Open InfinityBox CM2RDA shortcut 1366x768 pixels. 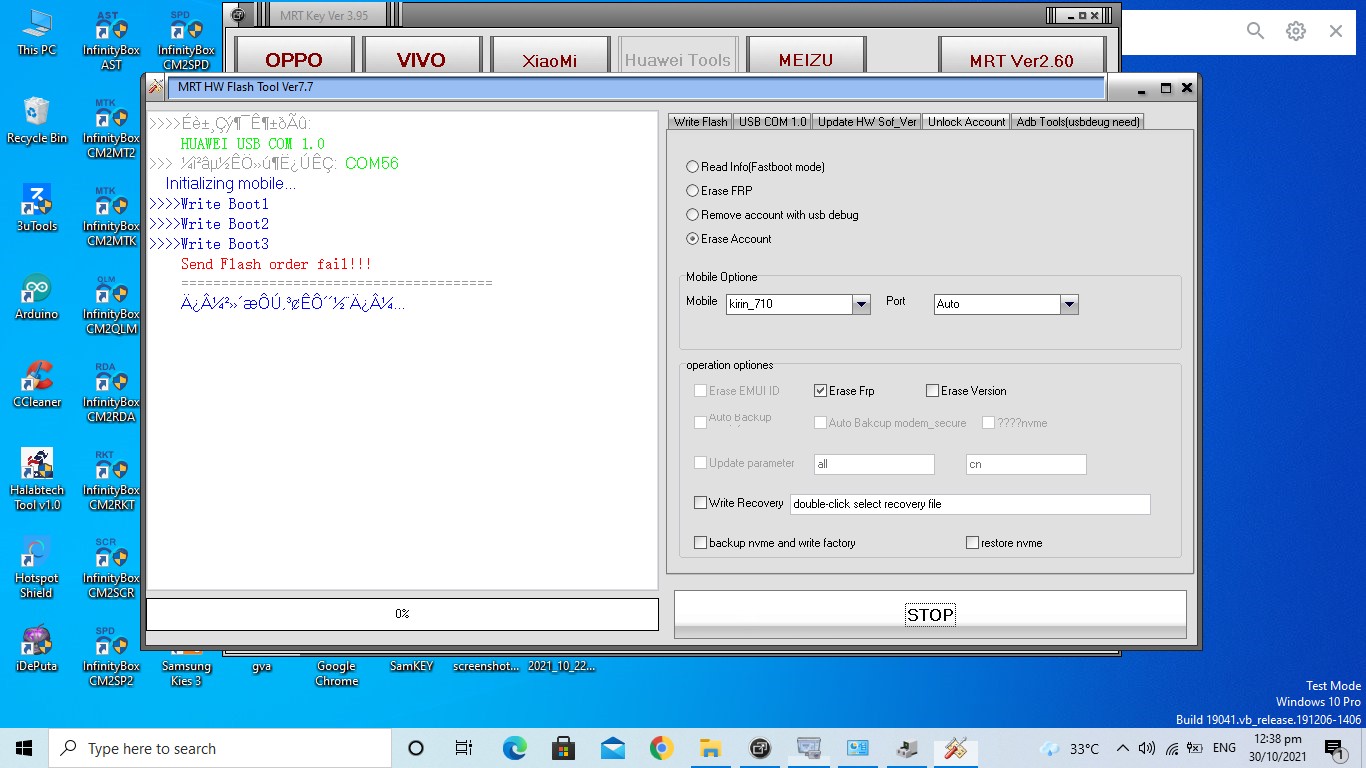(111, 392)
